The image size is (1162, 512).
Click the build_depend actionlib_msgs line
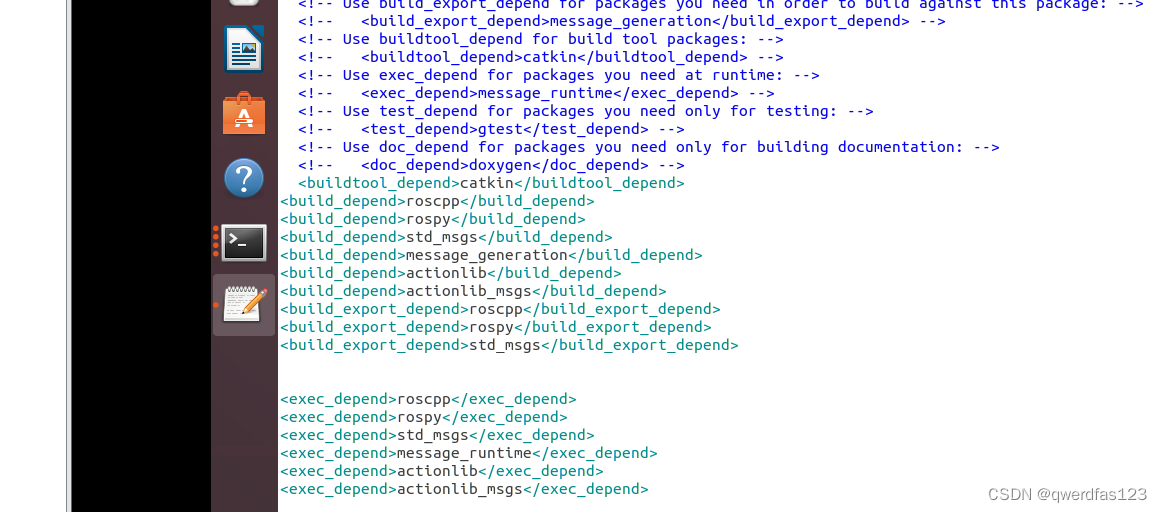[x=473, y=290]
